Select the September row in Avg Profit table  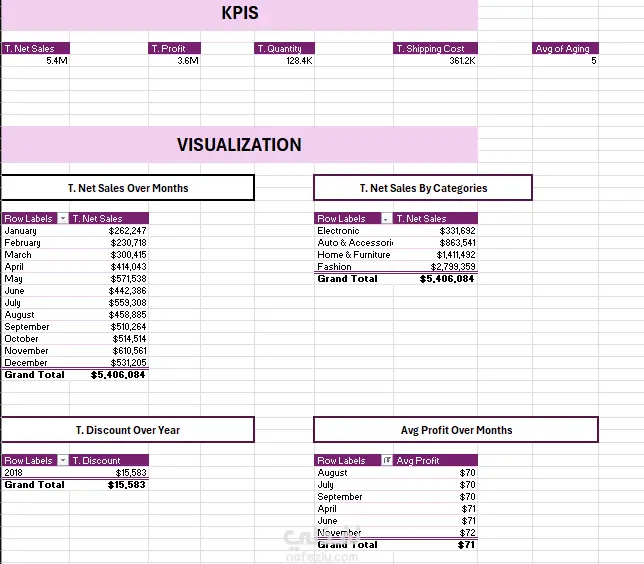(x=354, y=496)
